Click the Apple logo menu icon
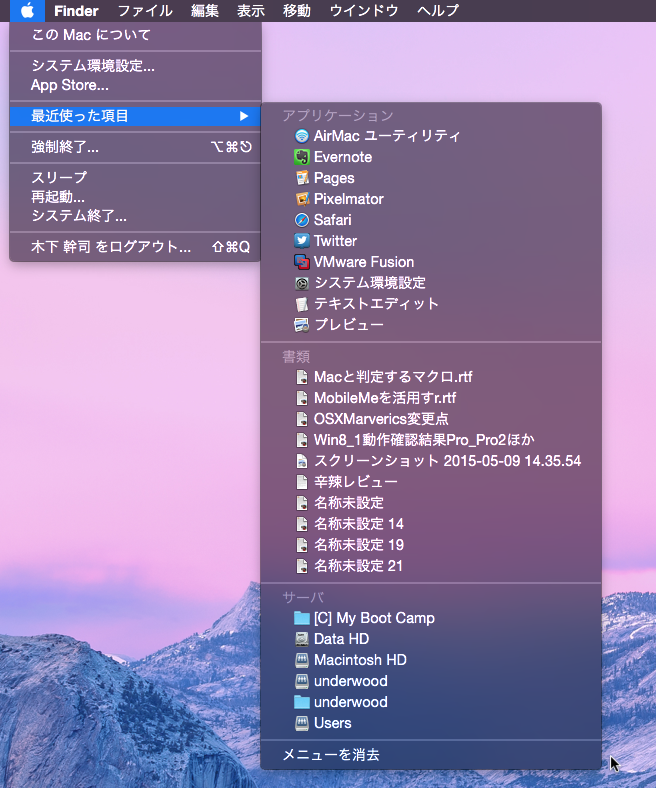Image resolution: width=656 pixels, height=788 pixels. click(x=27, y=10)
